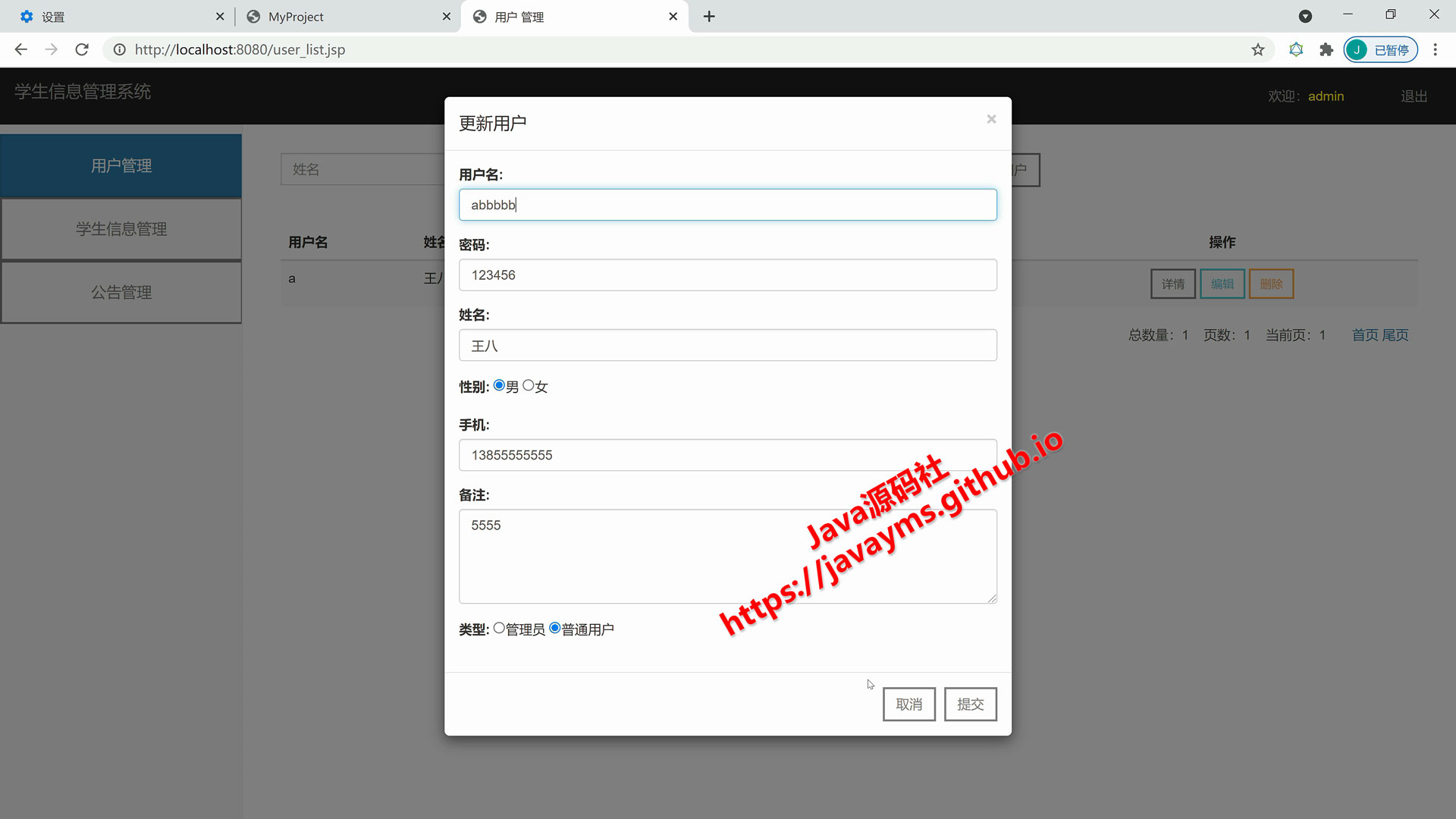Click the admin username link
Viewport: 1456px width, 819px height.
(1326, 96)
